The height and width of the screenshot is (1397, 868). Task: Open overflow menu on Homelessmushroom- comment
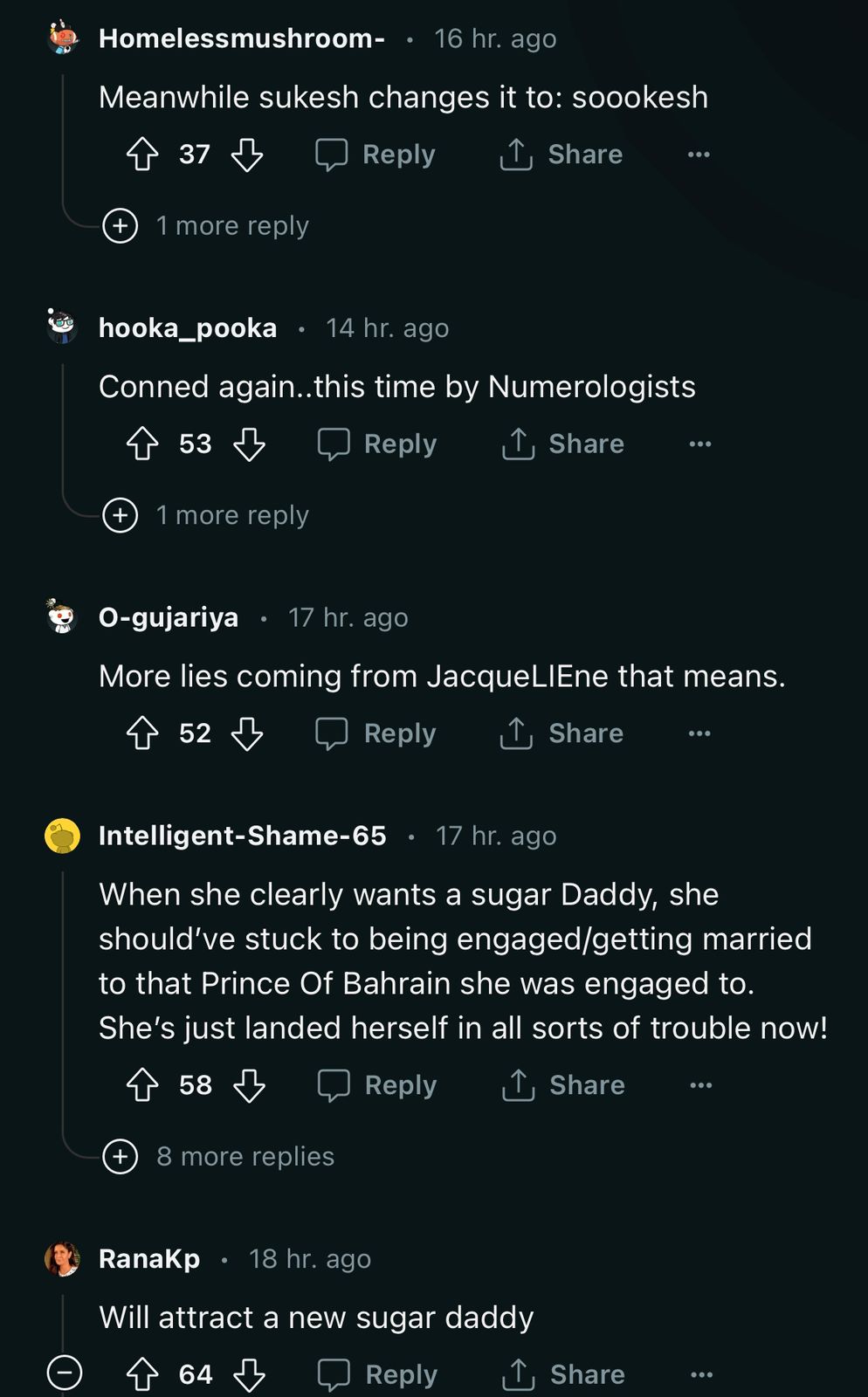point(699,155)
